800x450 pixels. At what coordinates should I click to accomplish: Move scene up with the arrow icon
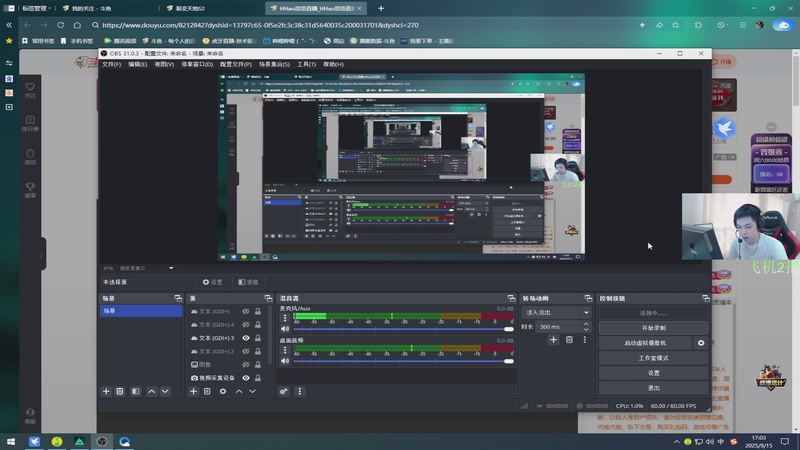click(x=152, y=391)
